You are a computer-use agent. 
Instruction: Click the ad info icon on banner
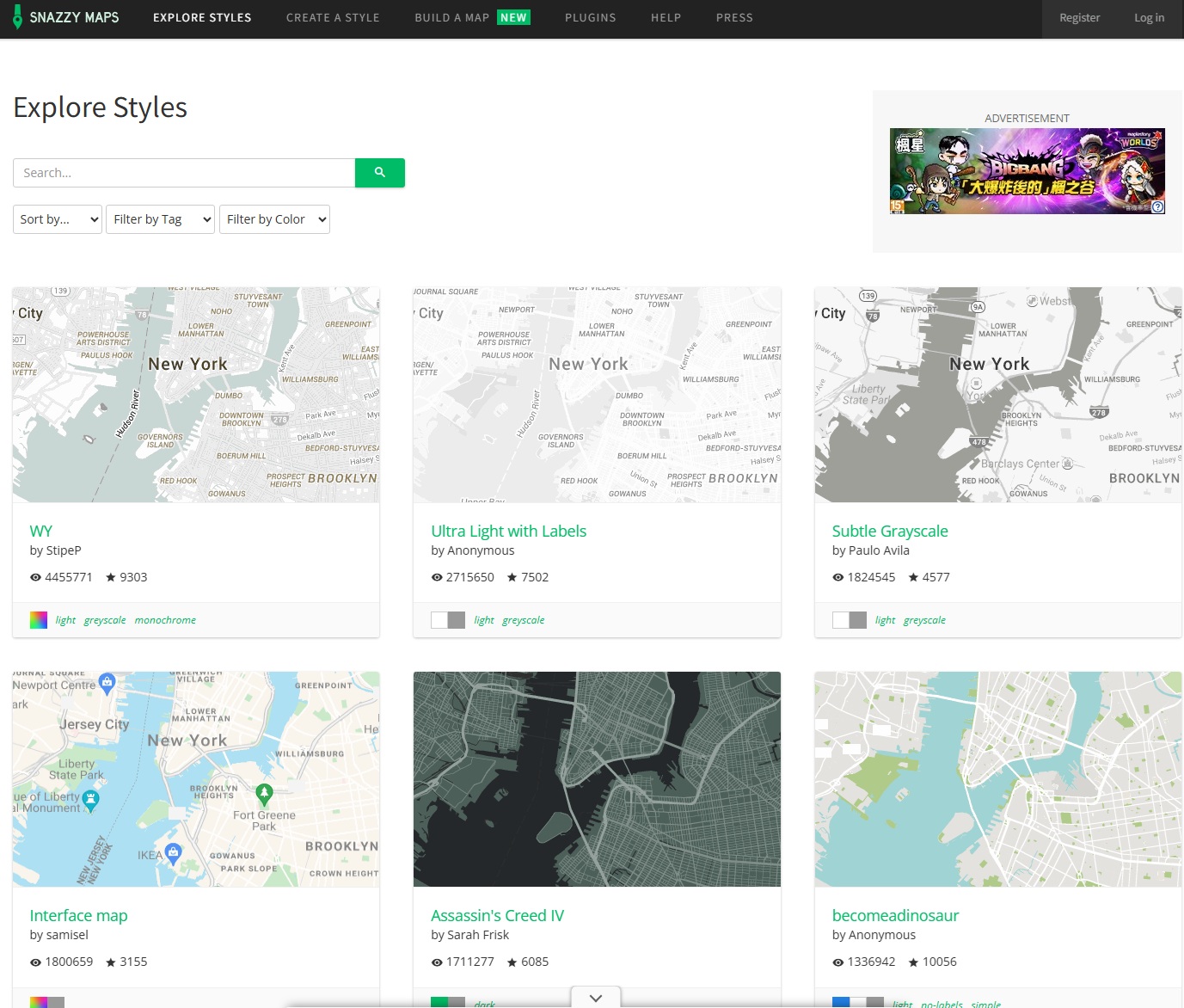coord(1157,206)
